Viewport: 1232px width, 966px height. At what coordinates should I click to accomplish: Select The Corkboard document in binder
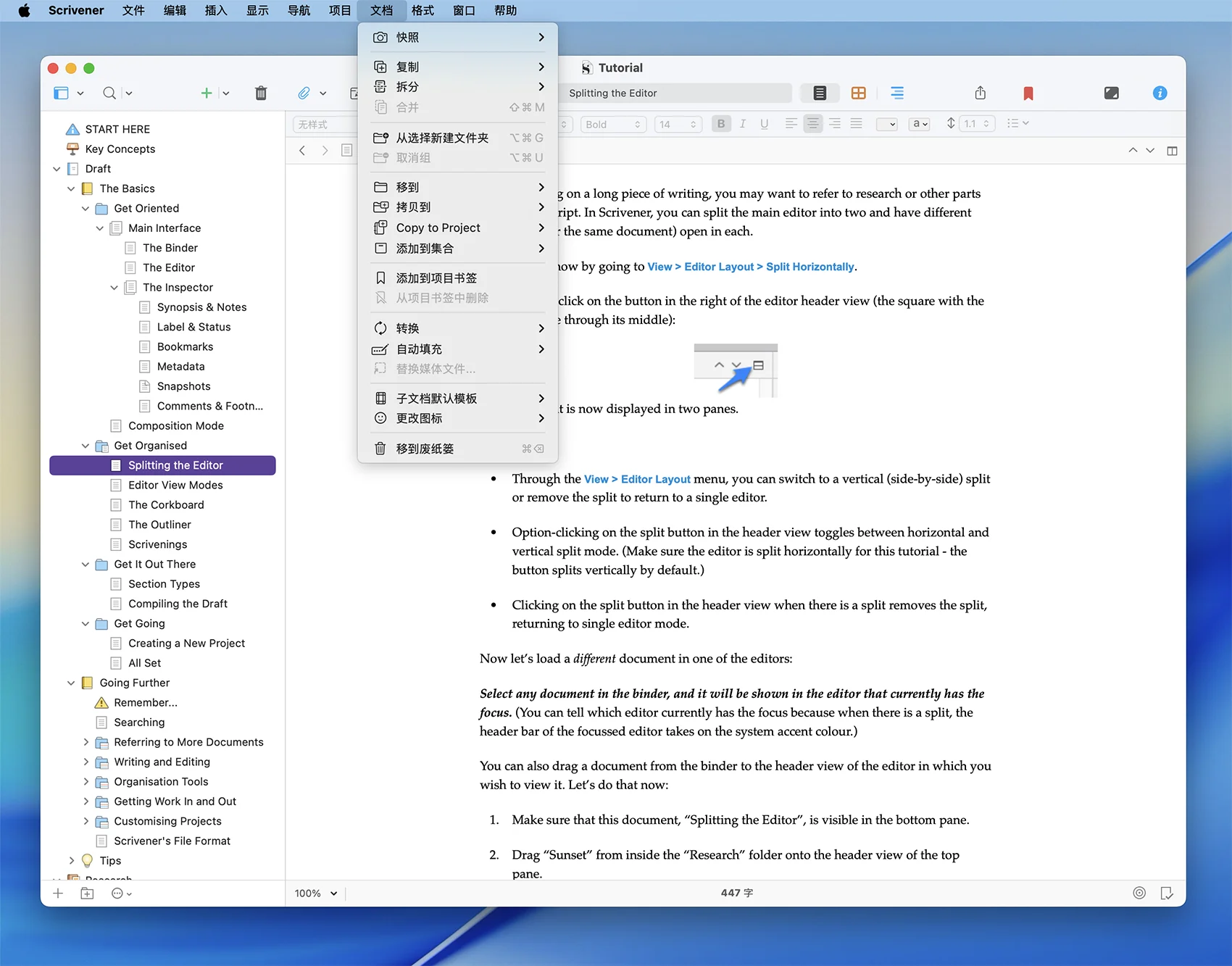click(166, 504)
